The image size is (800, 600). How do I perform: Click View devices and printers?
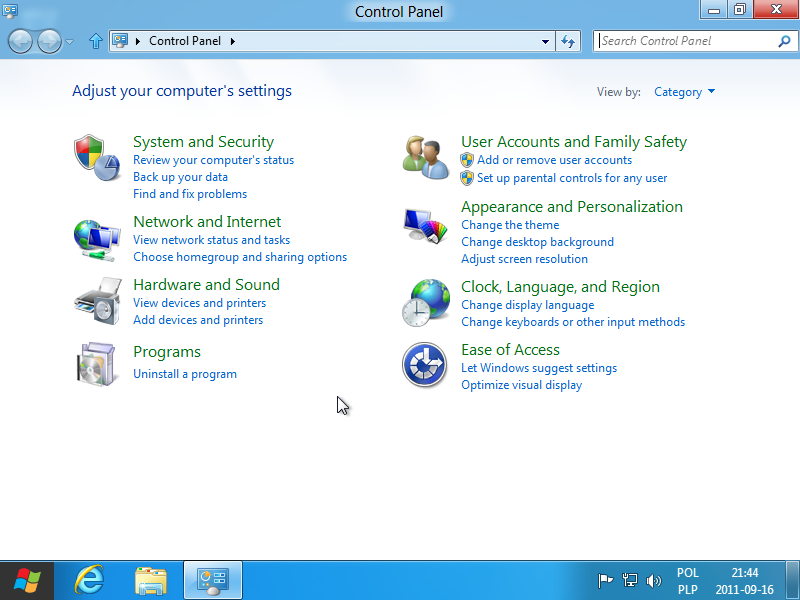[x=199, y=303]
